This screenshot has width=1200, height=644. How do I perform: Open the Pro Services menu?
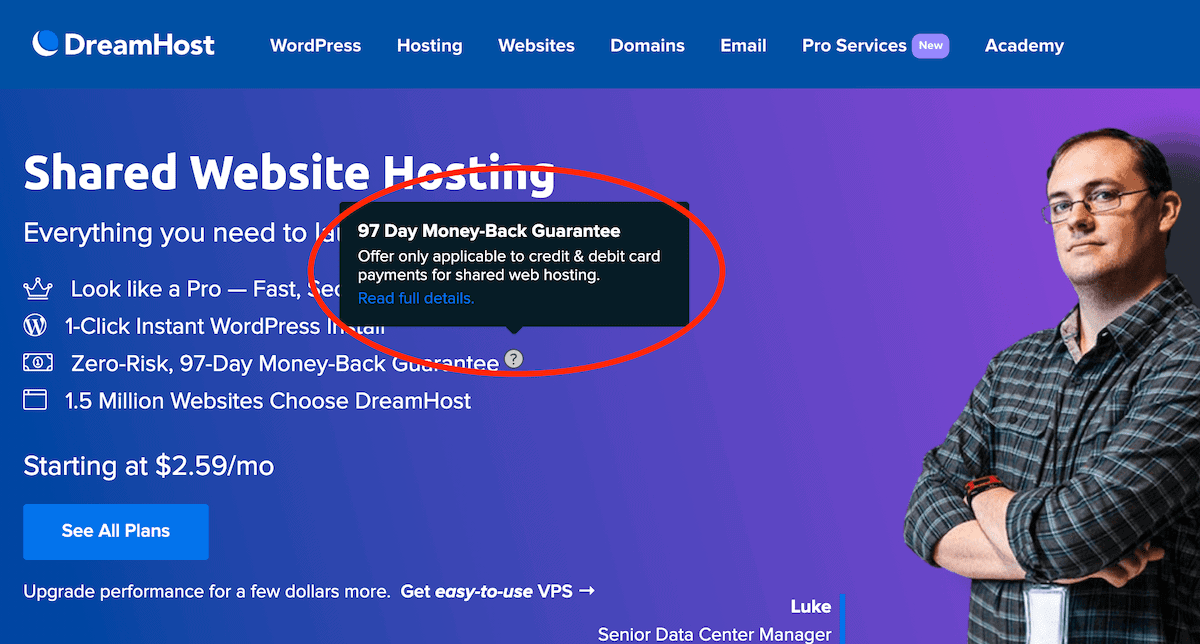click(854, 45)
